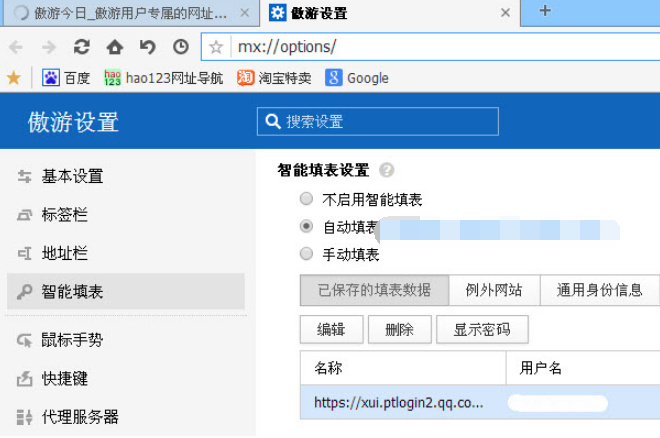This screenshot has width=660, height=438.
Task: Open the history clock icon
Action: (x=181, y=47)
